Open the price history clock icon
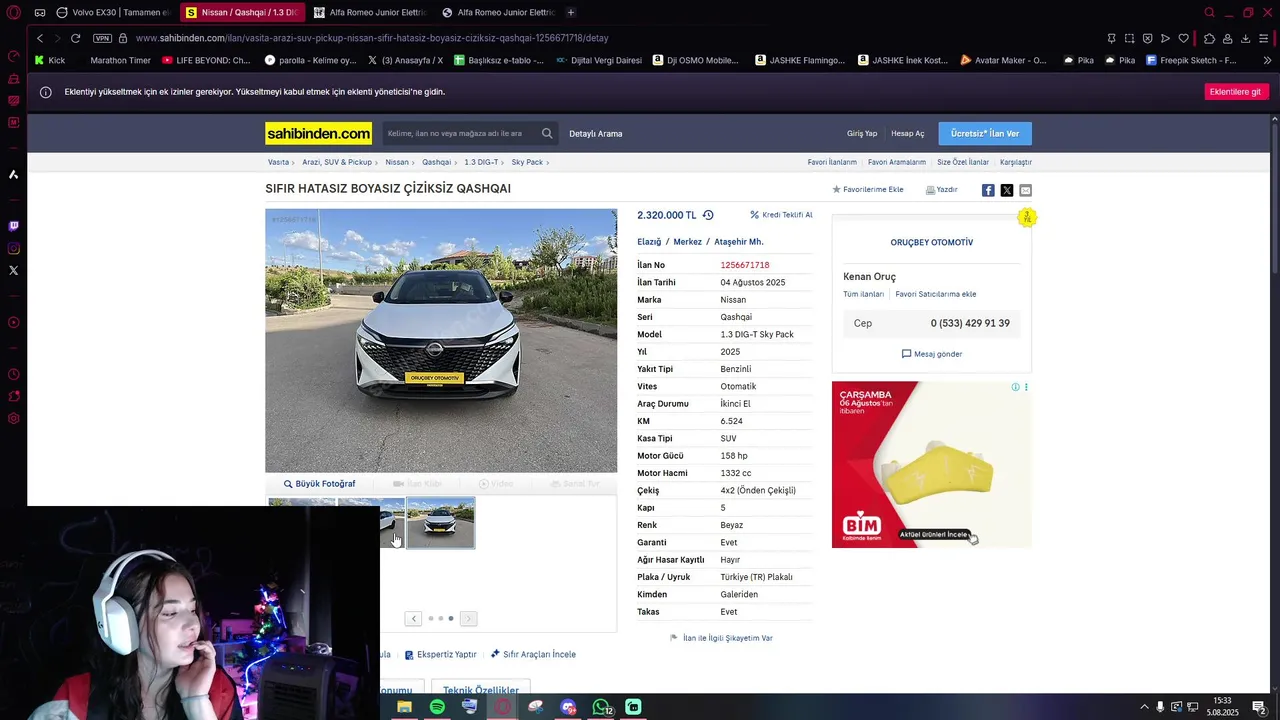The image size is (1280, 720). [x=708, y=215]
